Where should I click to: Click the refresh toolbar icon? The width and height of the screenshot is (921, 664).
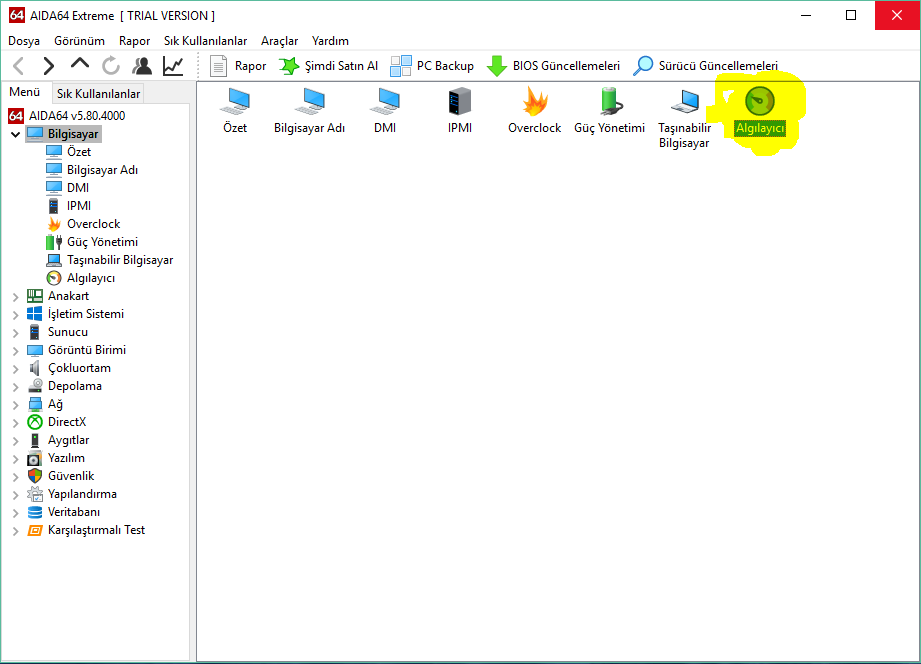pos(110,66)
